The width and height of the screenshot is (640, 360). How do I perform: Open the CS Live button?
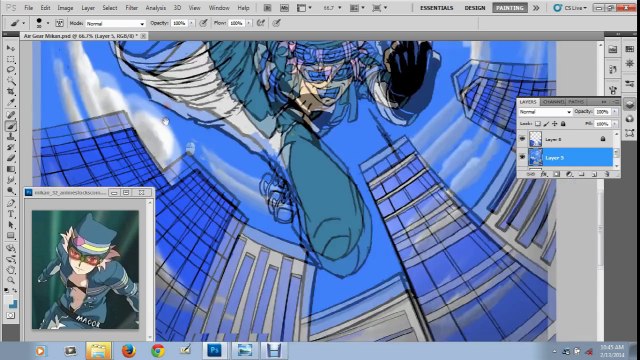[x=570, y=8]
